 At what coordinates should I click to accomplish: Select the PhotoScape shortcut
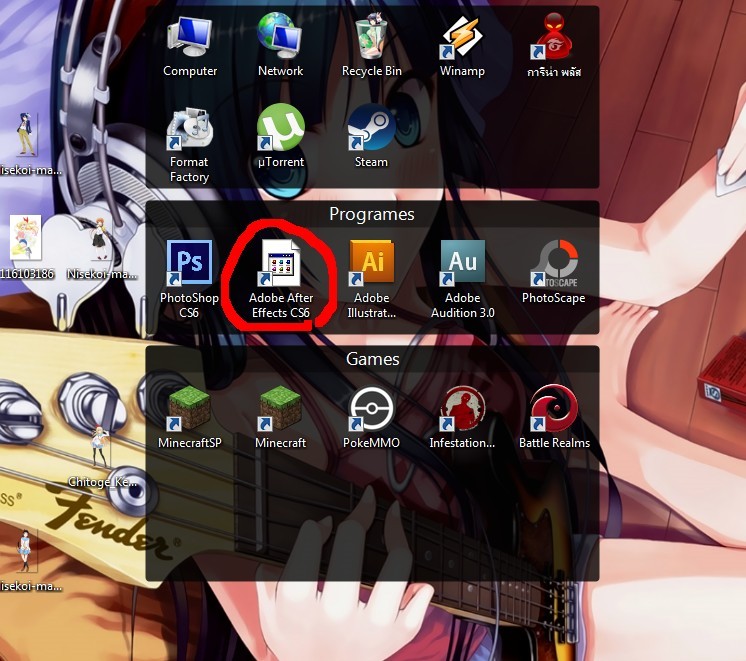coord(554,272)
